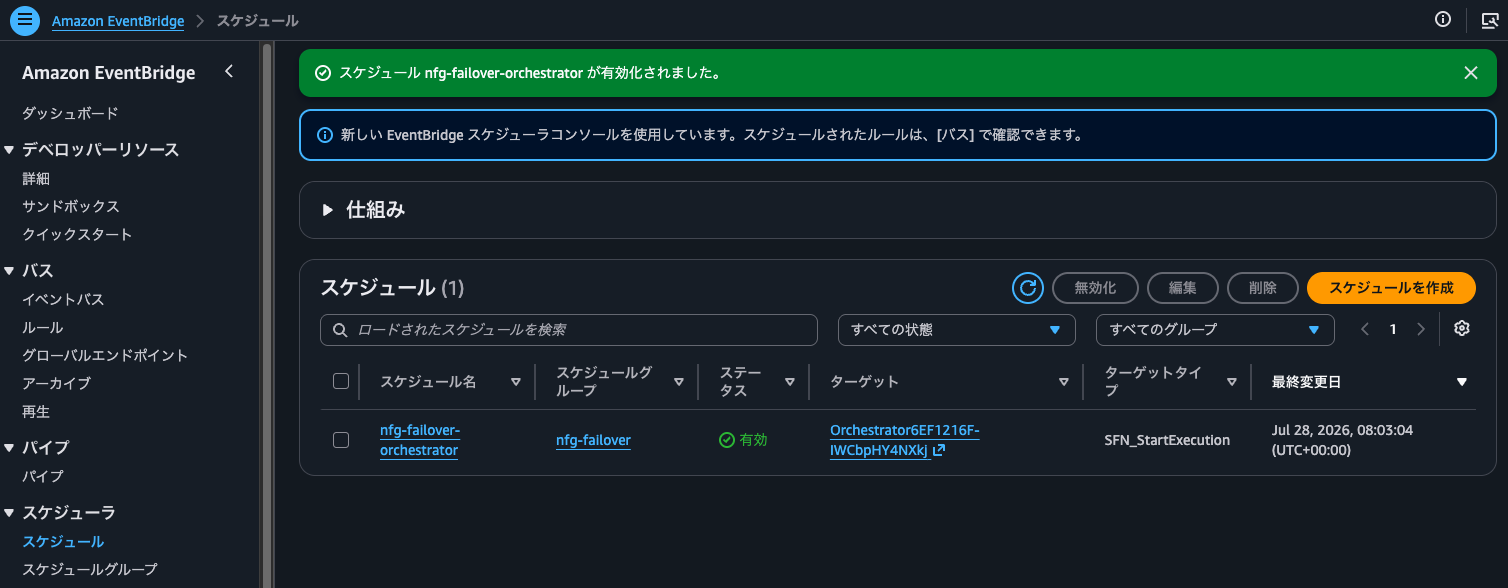
Task: Collapse the デベロッパーリソース sidebar section
Action: pyautogui.click(x=10, y=150)
